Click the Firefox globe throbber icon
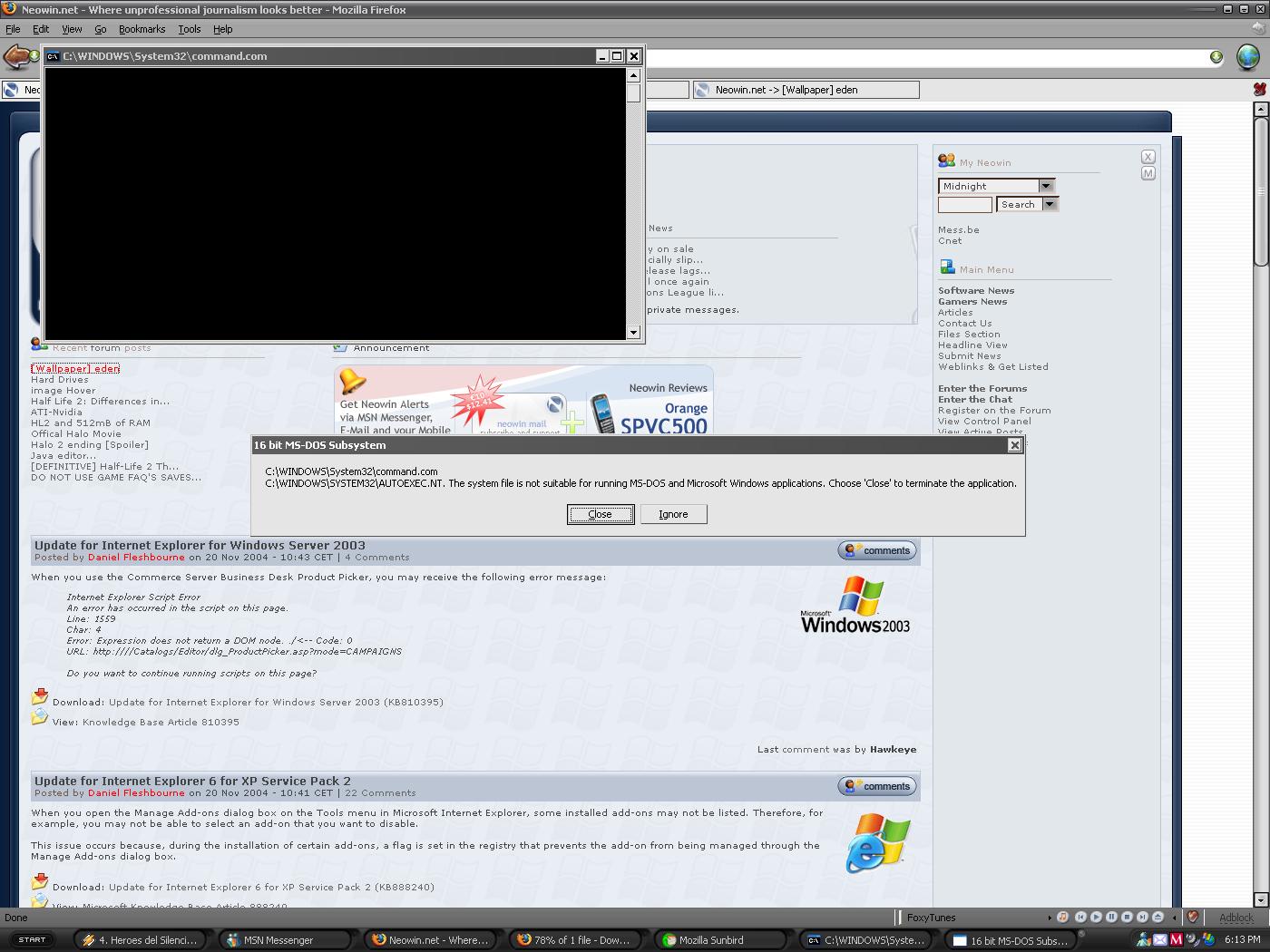 [x=1248, y=56]
